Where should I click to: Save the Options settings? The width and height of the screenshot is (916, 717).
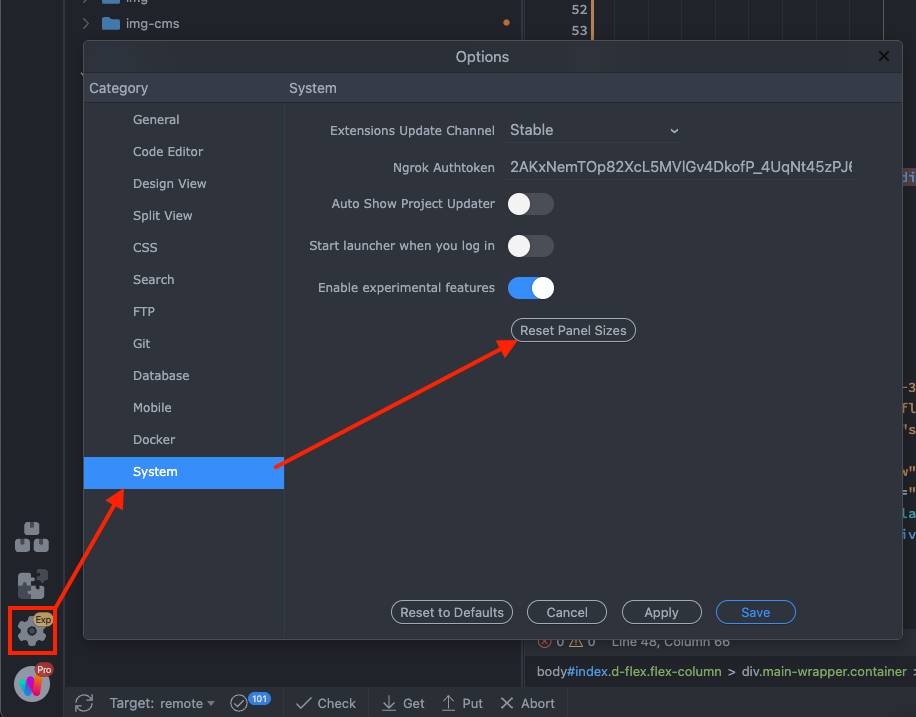tap(755, 612)
